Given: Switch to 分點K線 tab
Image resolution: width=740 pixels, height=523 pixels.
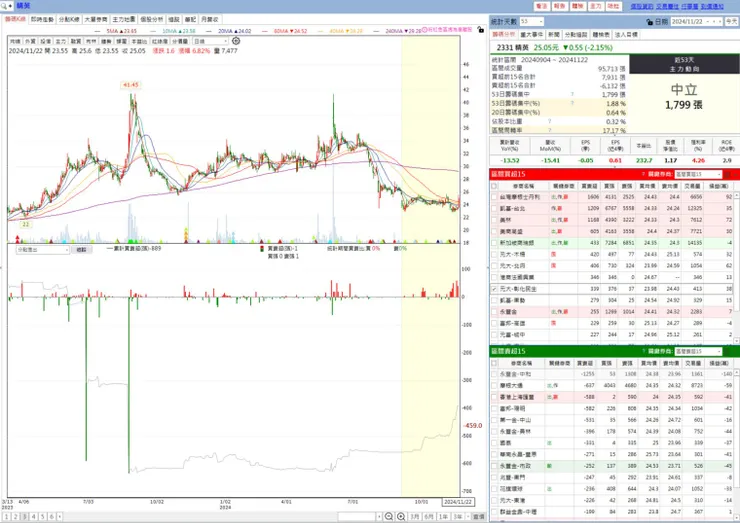Looking at the screenshot, I should (x=69, y=19).
